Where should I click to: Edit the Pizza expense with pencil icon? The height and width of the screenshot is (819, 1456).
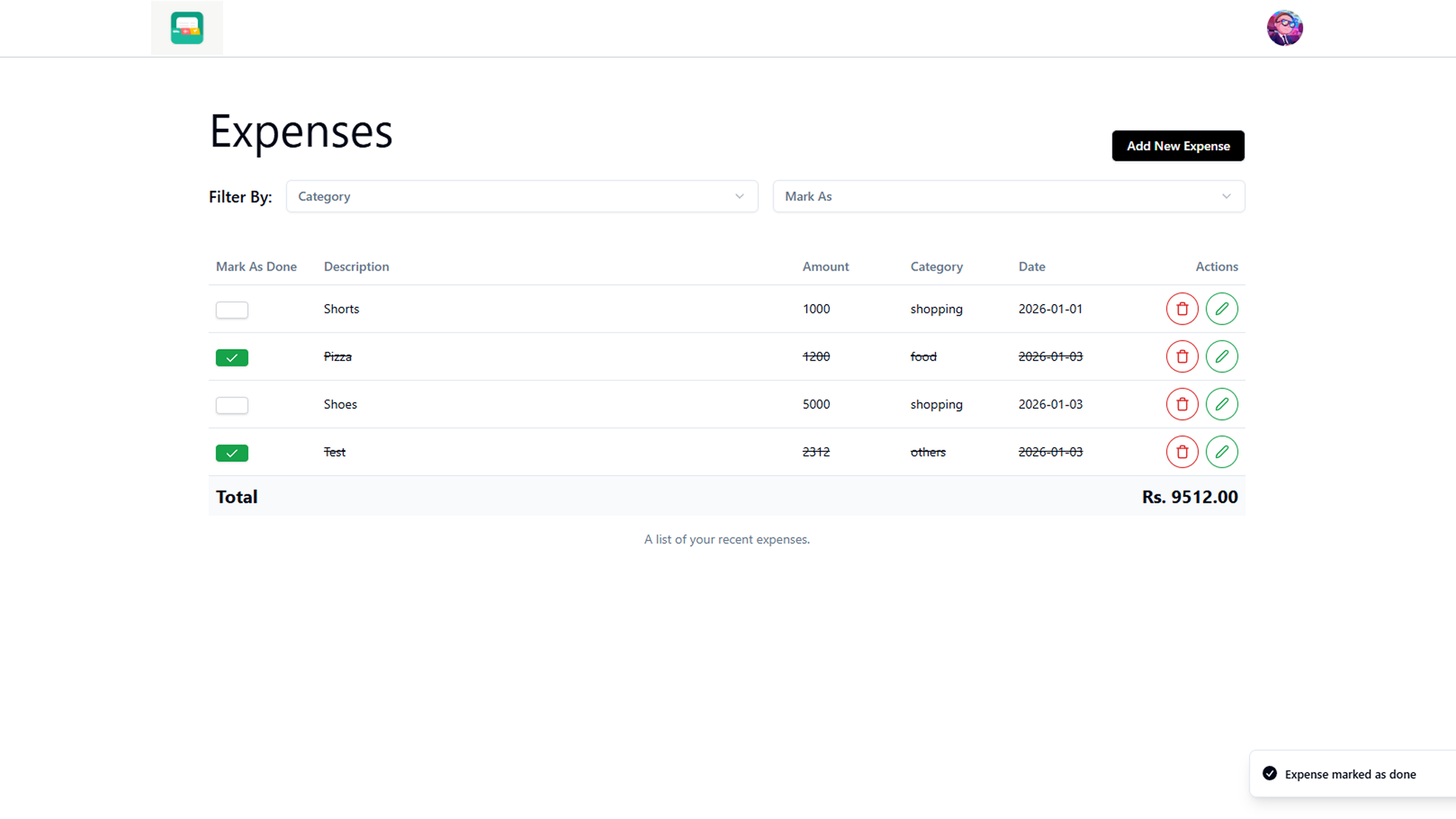pyautogui.click(x=1222, y=356)
